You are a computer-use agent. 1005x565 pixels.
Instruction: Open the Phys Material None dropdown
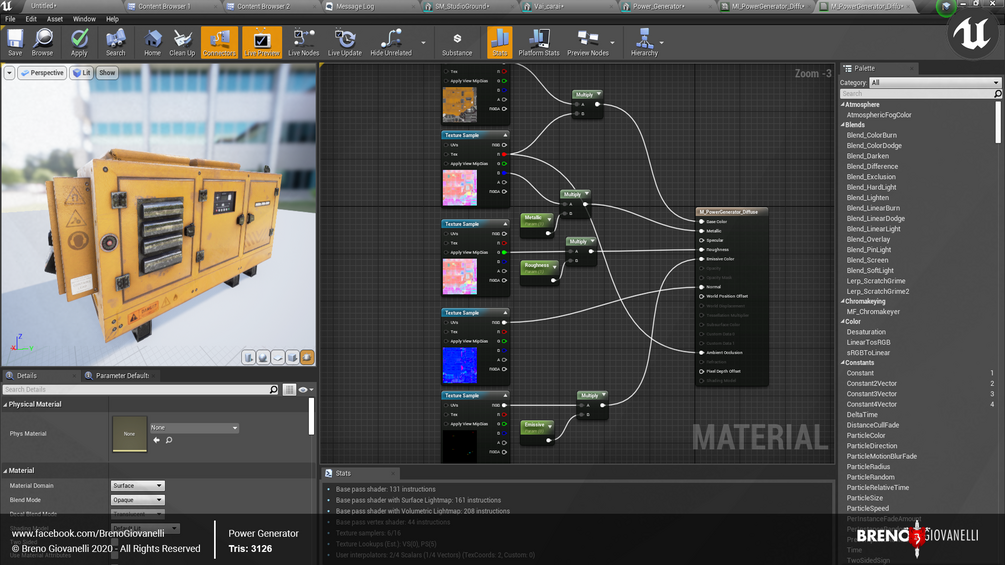(194, 427)
